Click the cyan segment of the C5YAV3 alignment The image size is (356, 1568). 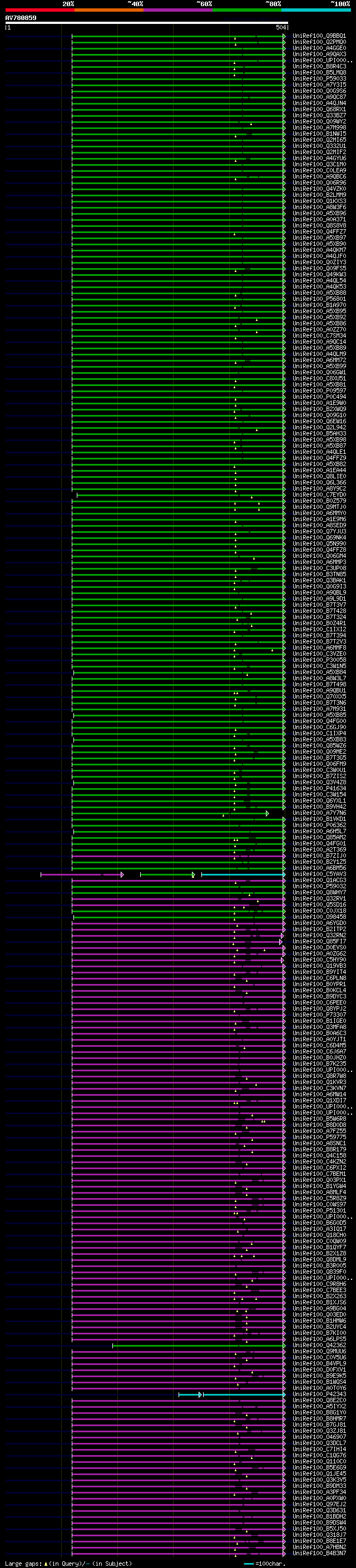(x=244, y=875)
